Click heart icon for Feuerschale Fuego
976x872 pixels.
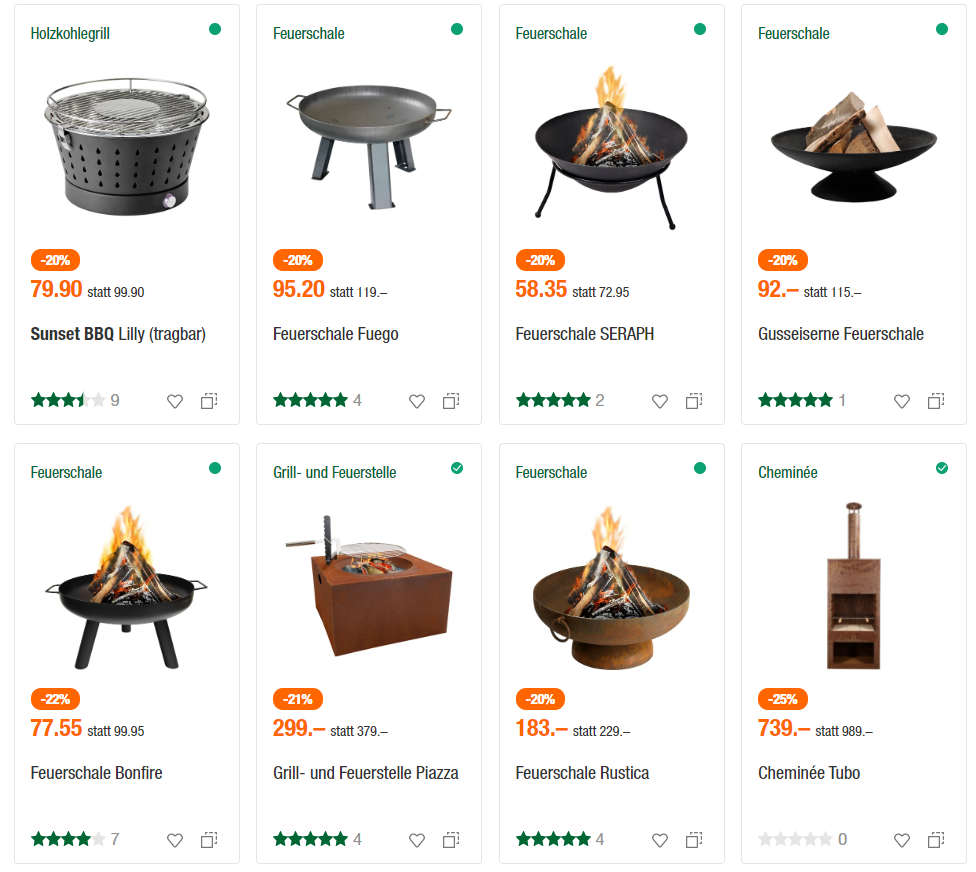pos(417,401)
